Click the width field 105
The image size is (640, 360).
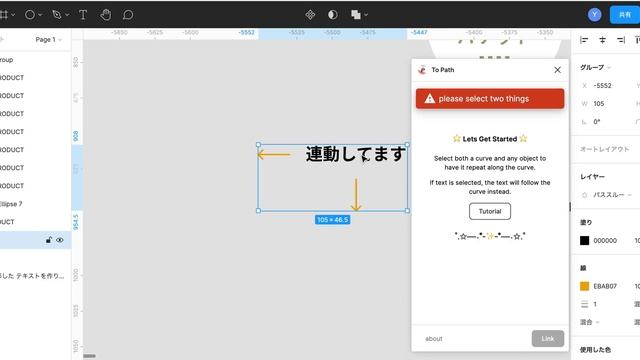point(599,104)
